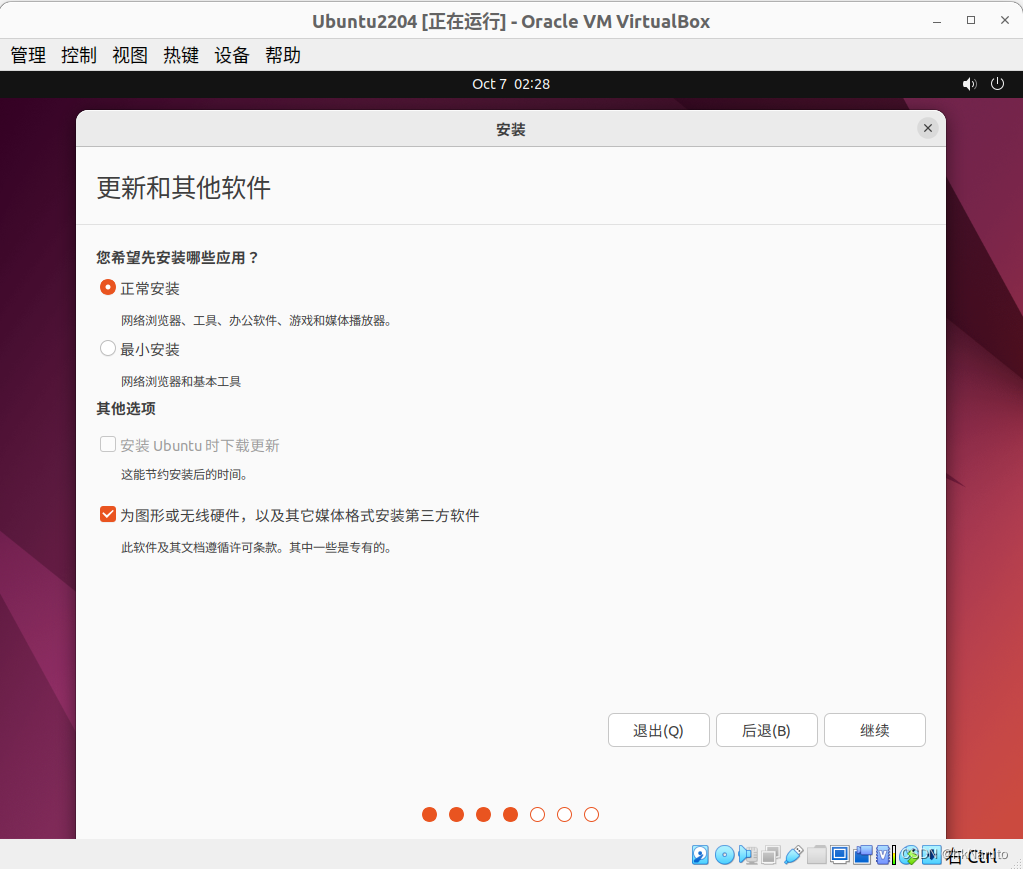
Task: Click the text 此软件及其文档遵循许可条款
Action: click(200, 548)
